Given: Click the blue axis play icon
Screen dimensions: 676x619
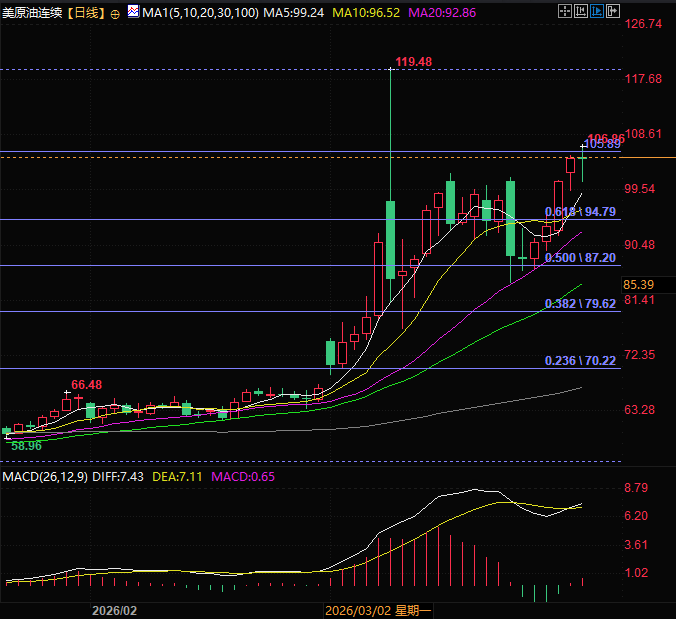Looking at the screenshot, I should [x=597, y=11].
